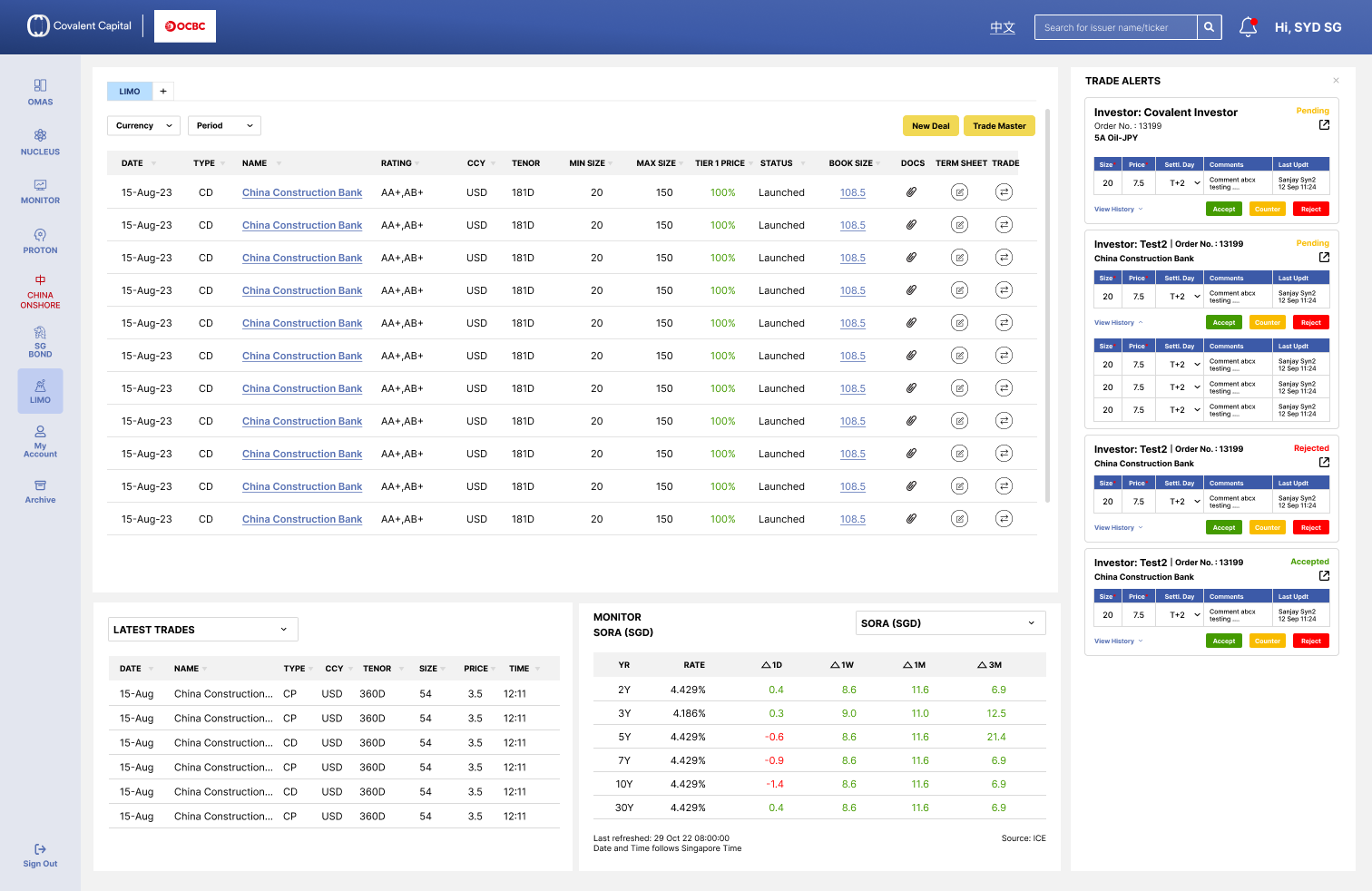Open term sheet icon in first row
This screenshot has height=891, width=1372.
point(959,192)
